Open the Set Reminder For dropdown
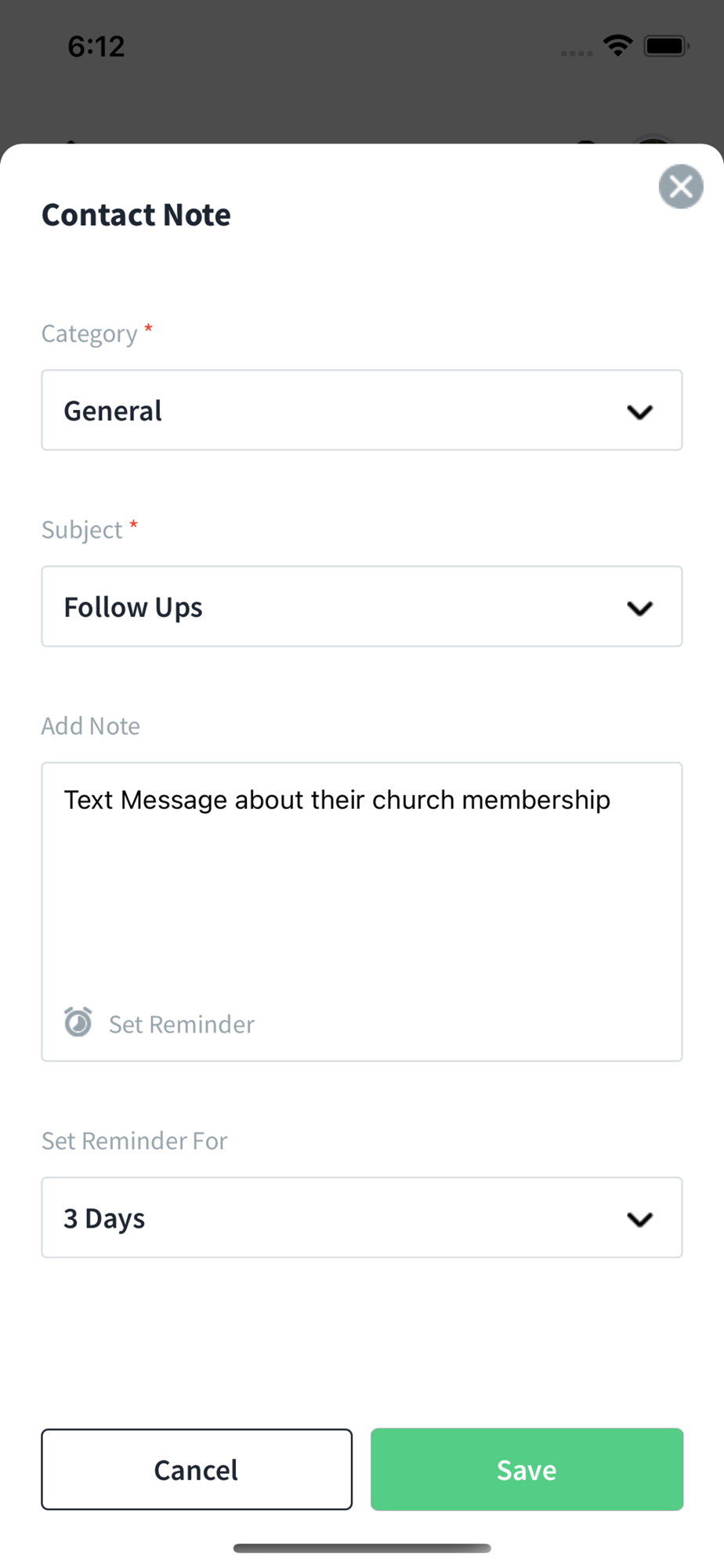724x1568 pixels. [345, 1218]
